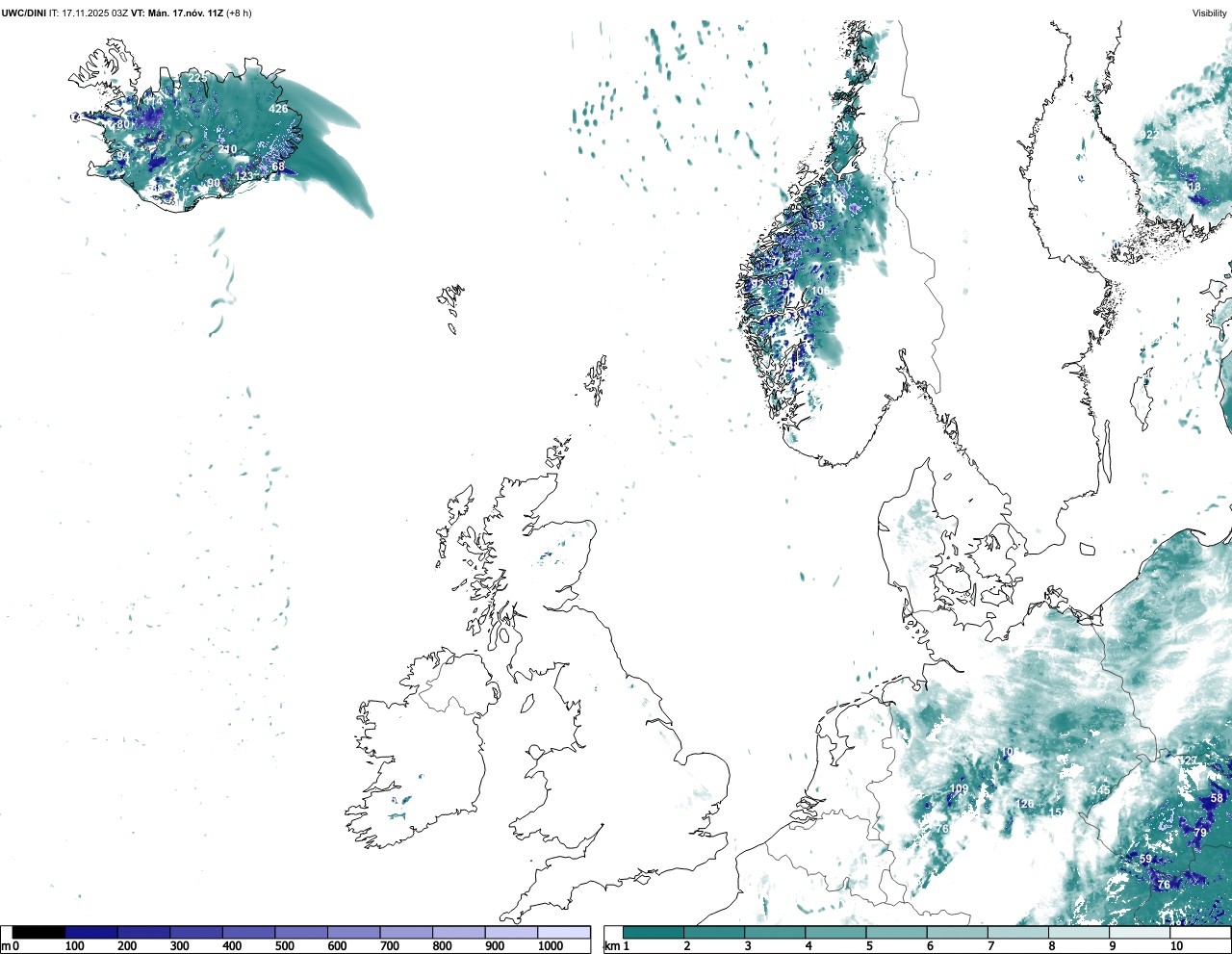
Task: Click the 79 value over Poland
Action: point(1200,833)
